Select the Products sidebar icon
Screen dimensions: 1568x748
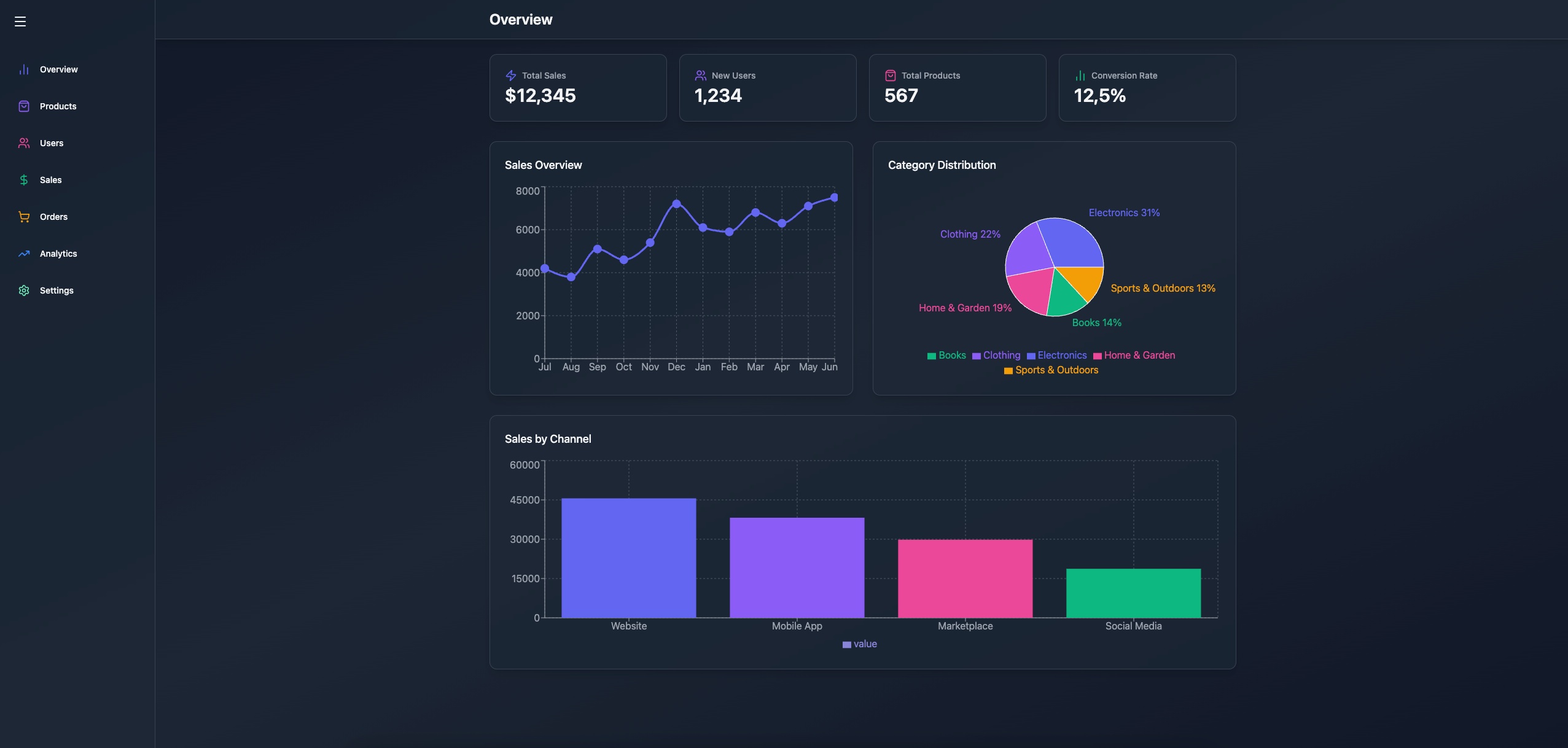pyautogui.click(x=23, y=106)
